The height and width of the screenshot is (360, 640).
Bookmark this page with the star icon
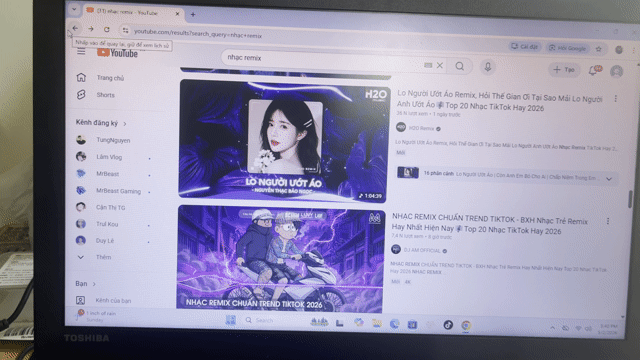(598, 49)
